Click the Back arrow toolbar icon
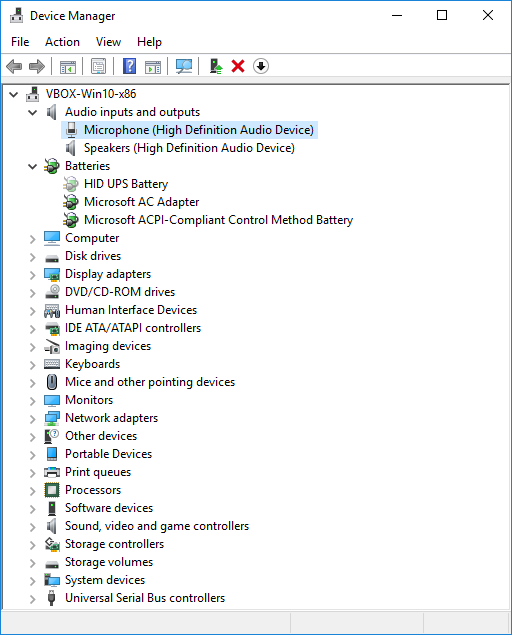Screen dimensions: 512x635 (x=14, y=66)
